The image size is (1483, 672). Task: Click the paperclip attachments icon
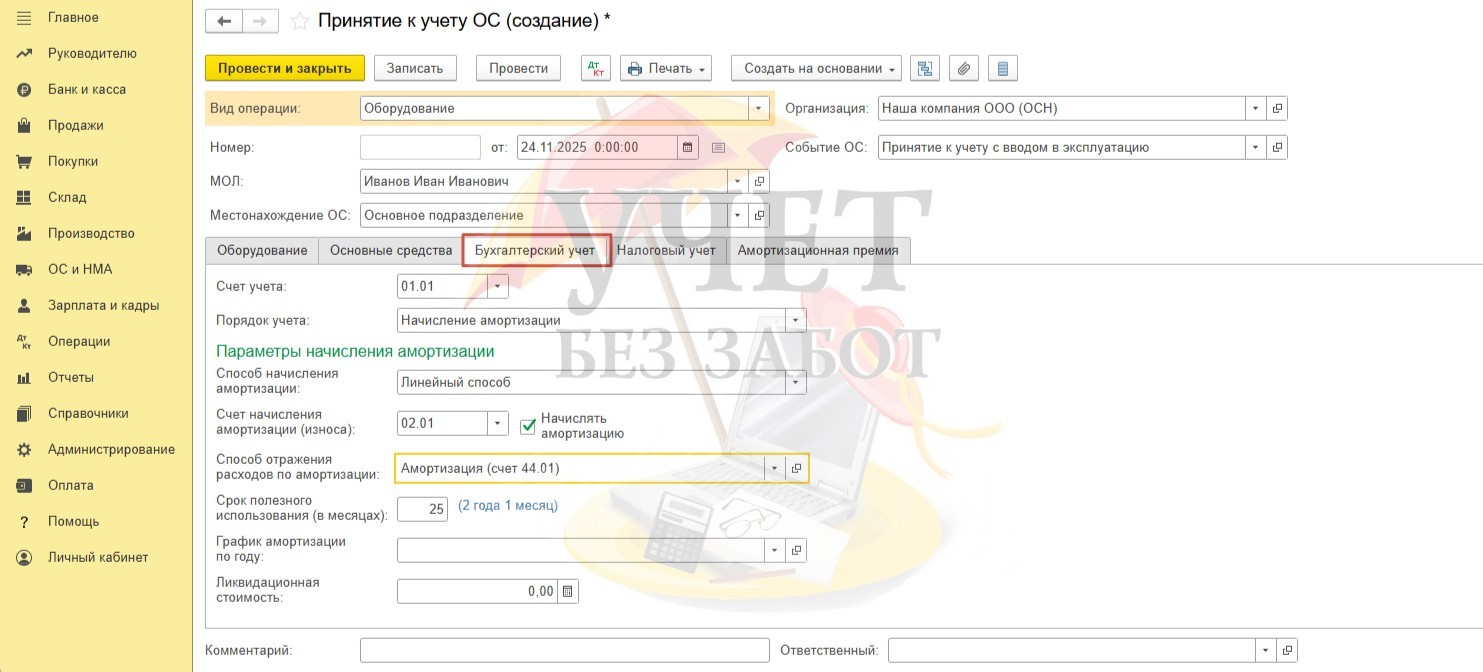click(963, 68)
